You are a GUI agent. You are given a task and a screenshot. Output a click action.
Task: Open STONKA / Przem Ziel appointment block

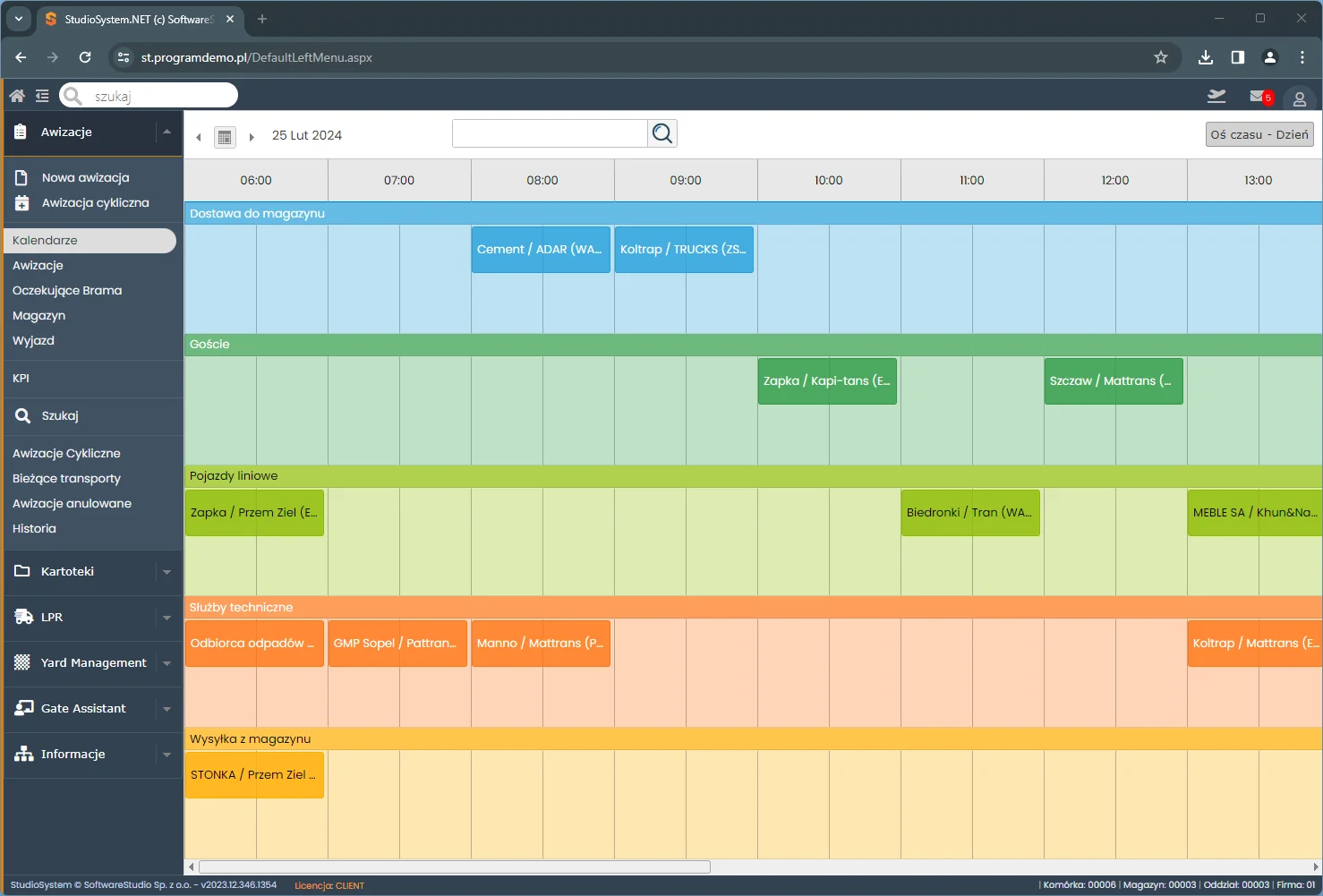coord(254,774)
